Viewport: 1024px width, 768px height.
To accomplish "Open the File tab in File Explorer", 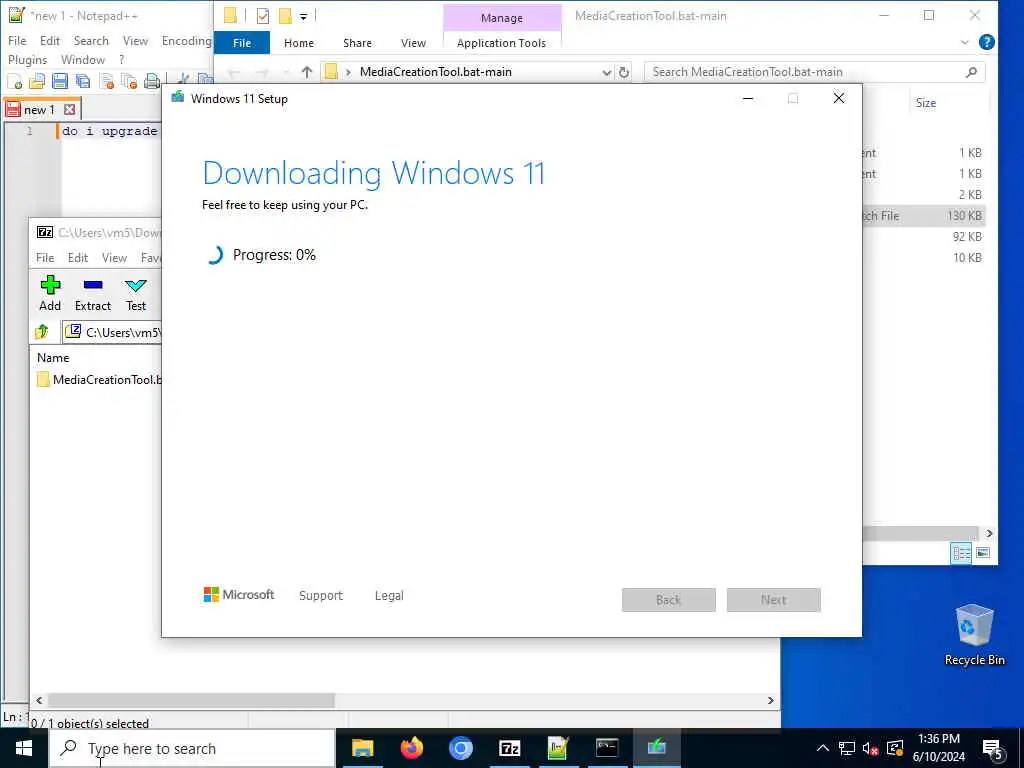I will click(x=242, y=42).
